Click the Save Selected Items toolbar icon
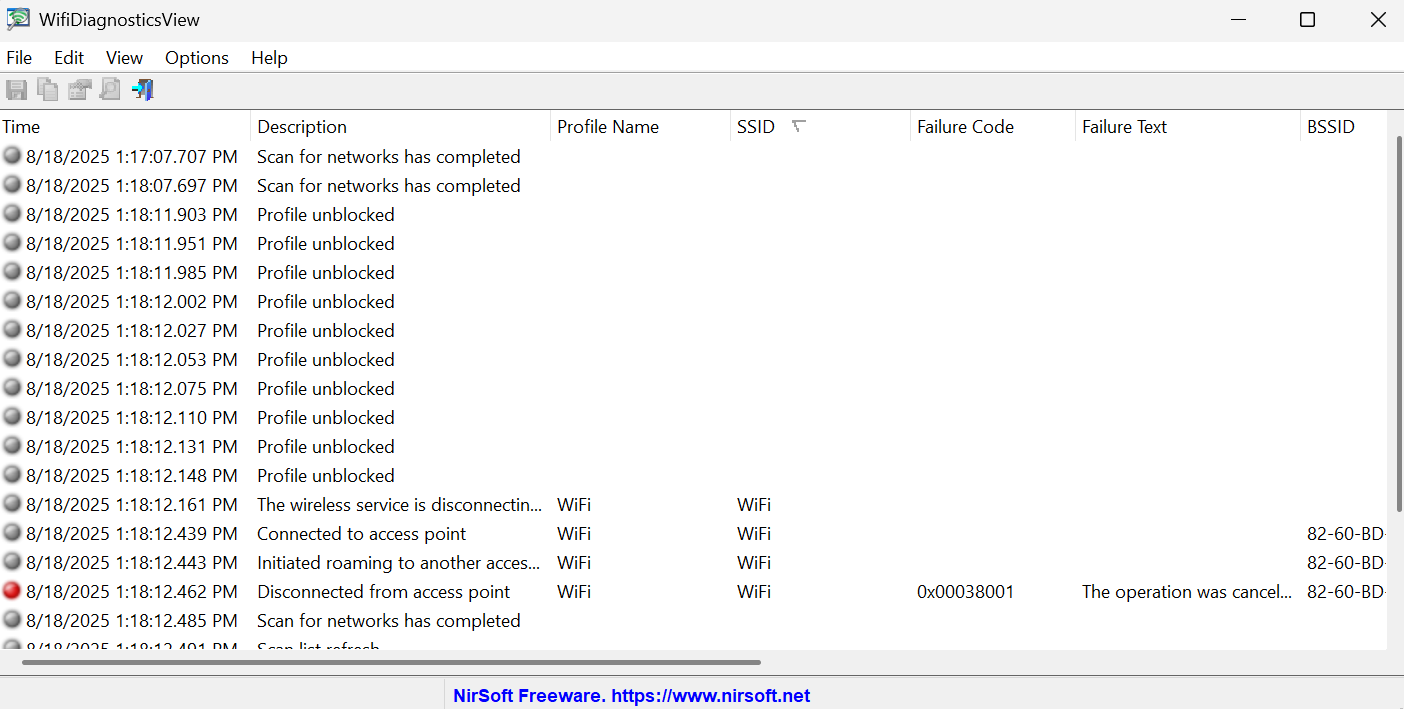This screenshot has width=1404, height=709. [x=16, y=90]
